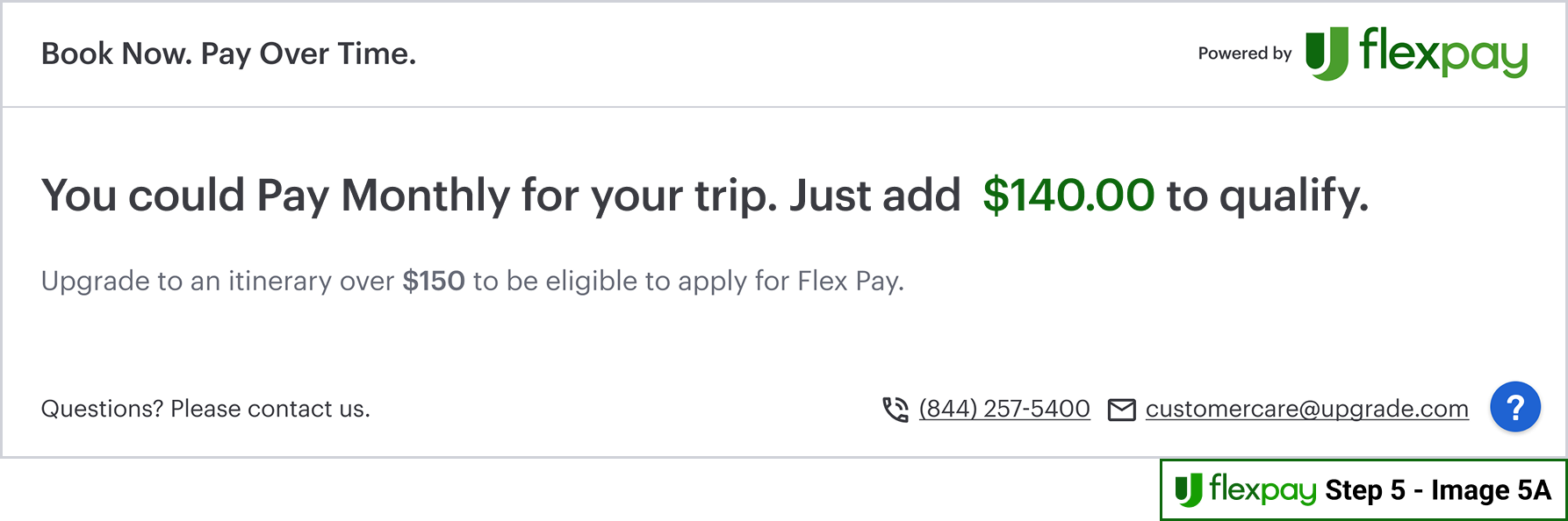Image resolution: width=1568 pixels, height=521 pixels.
Task: Click the "to qualify." headline ending
Action: (x=1267, y=195)
